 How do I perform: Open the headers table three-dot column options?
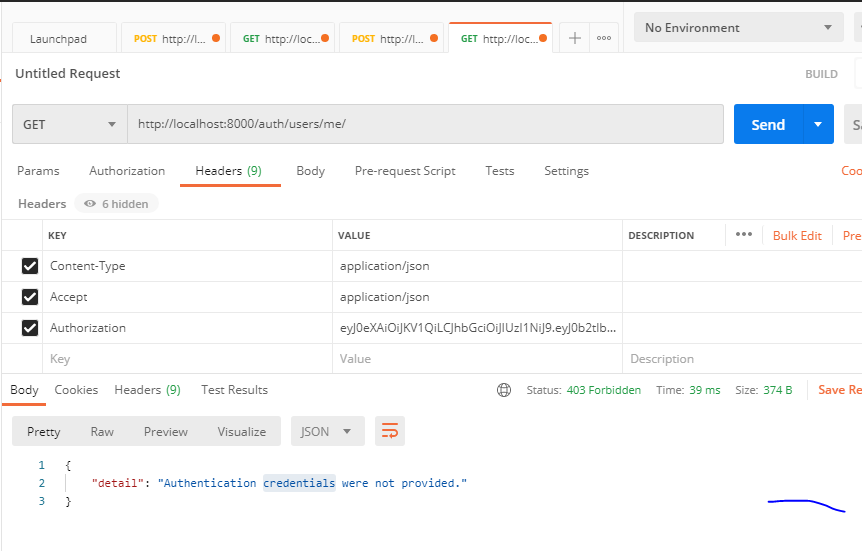click(744, 234)
